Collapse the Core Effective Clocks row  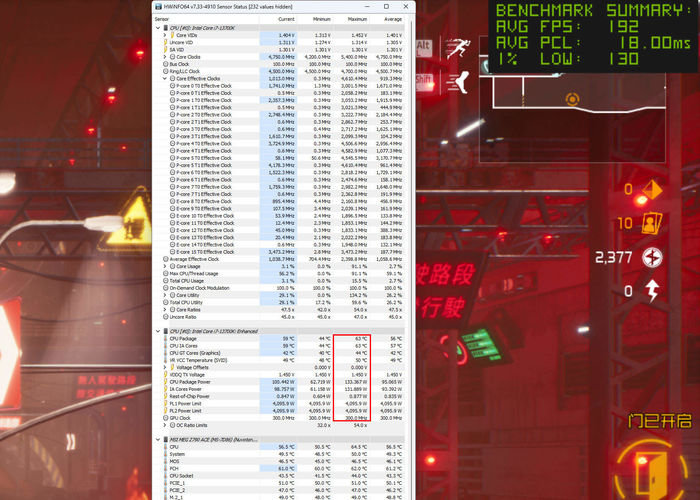click(x=165, y=79)
